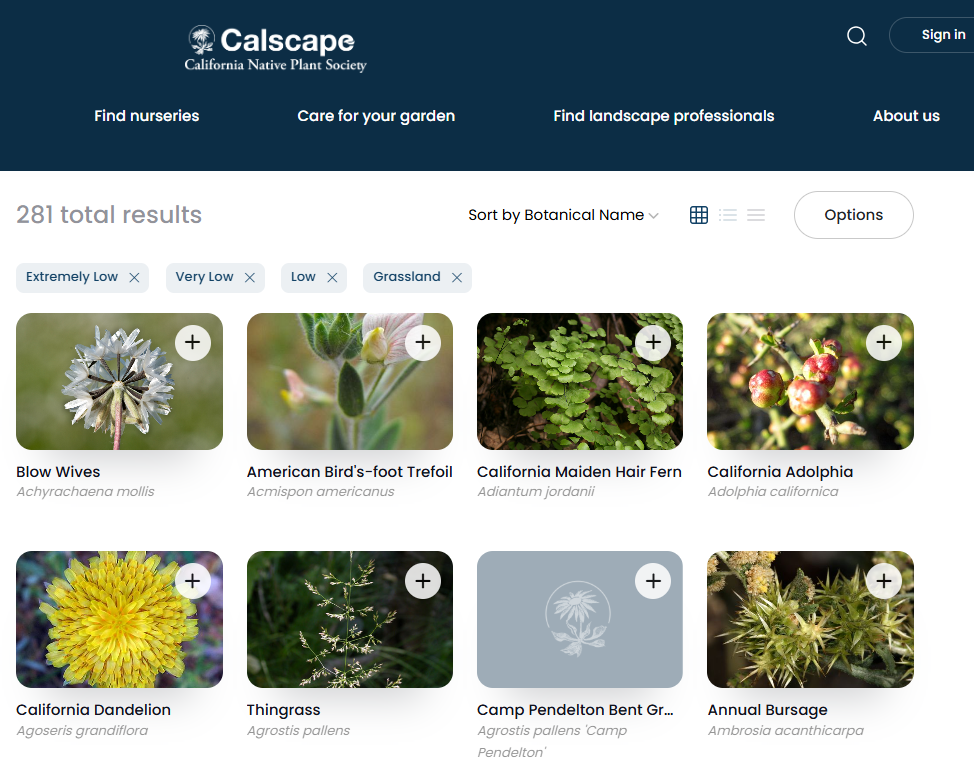Open the Find nurseries menu
The image size is (974, 779).
click(x=146, y=116)
